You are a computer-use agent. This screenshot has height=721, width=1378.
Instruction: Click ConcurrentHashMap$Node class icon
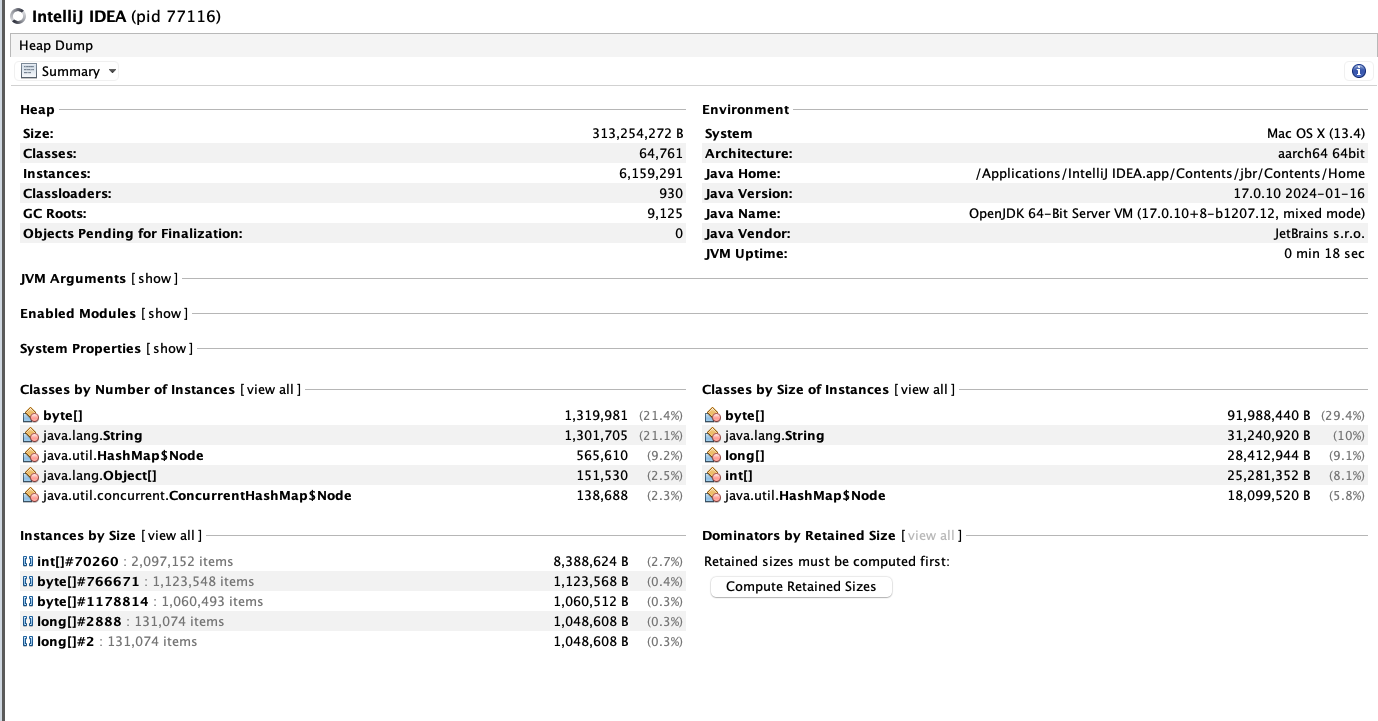(x=30, y=495)
